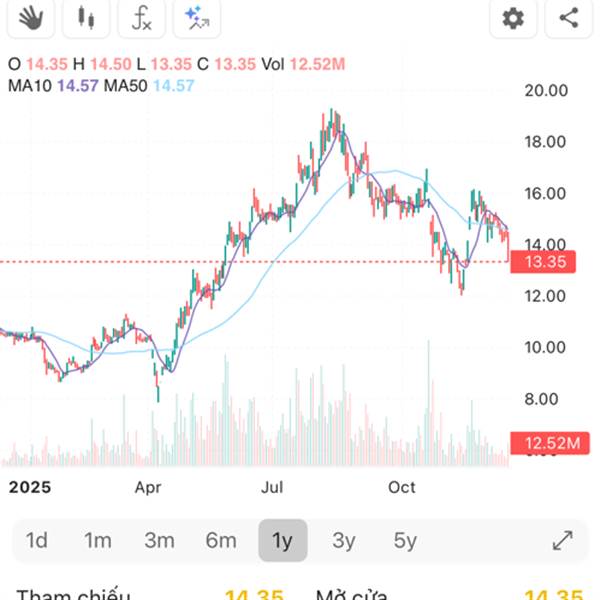The width and height of the screenshot is (600, 600).
Task: Choose the 3y time range
Action: (343, 541)
